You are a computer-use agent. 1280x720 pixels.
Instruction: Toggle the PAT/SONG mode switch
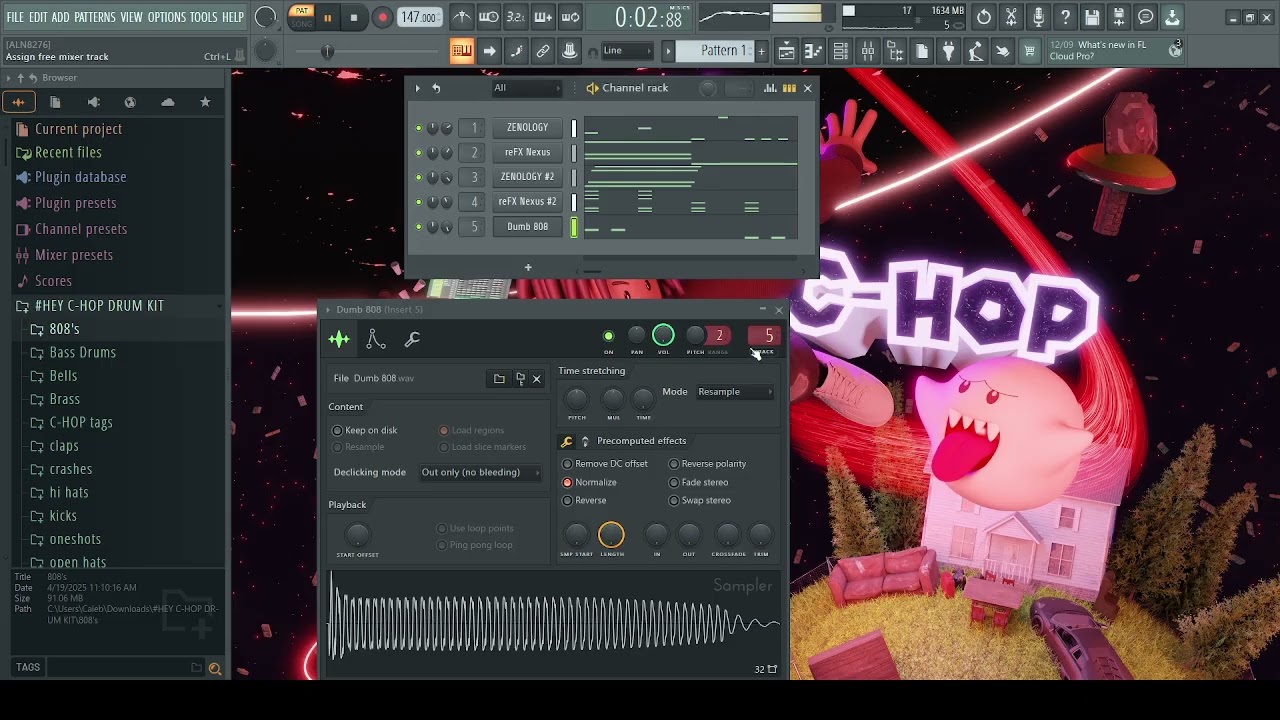coord(301,17)
